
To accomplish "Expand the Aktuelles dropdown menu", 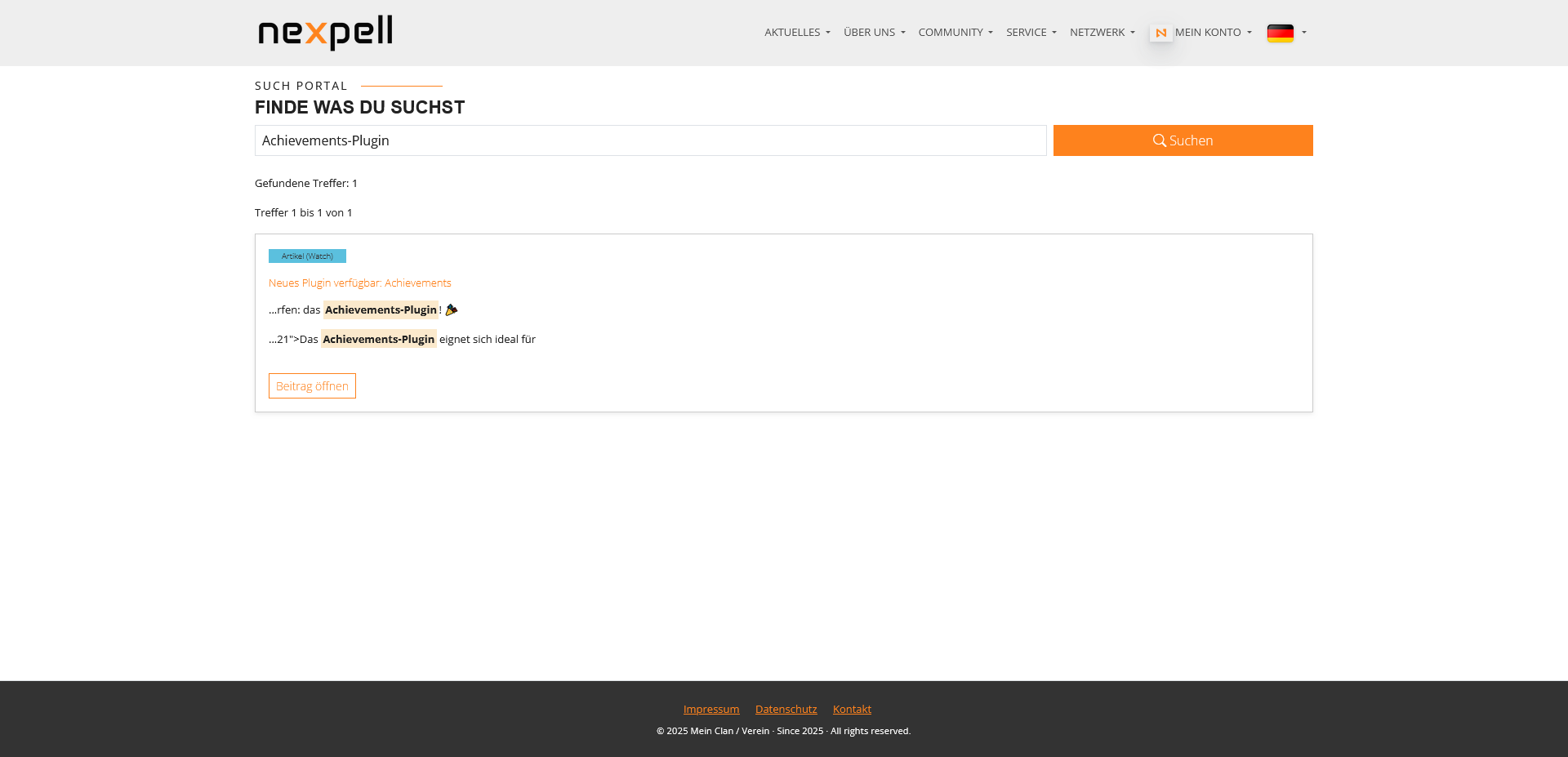I will point(797,33).
